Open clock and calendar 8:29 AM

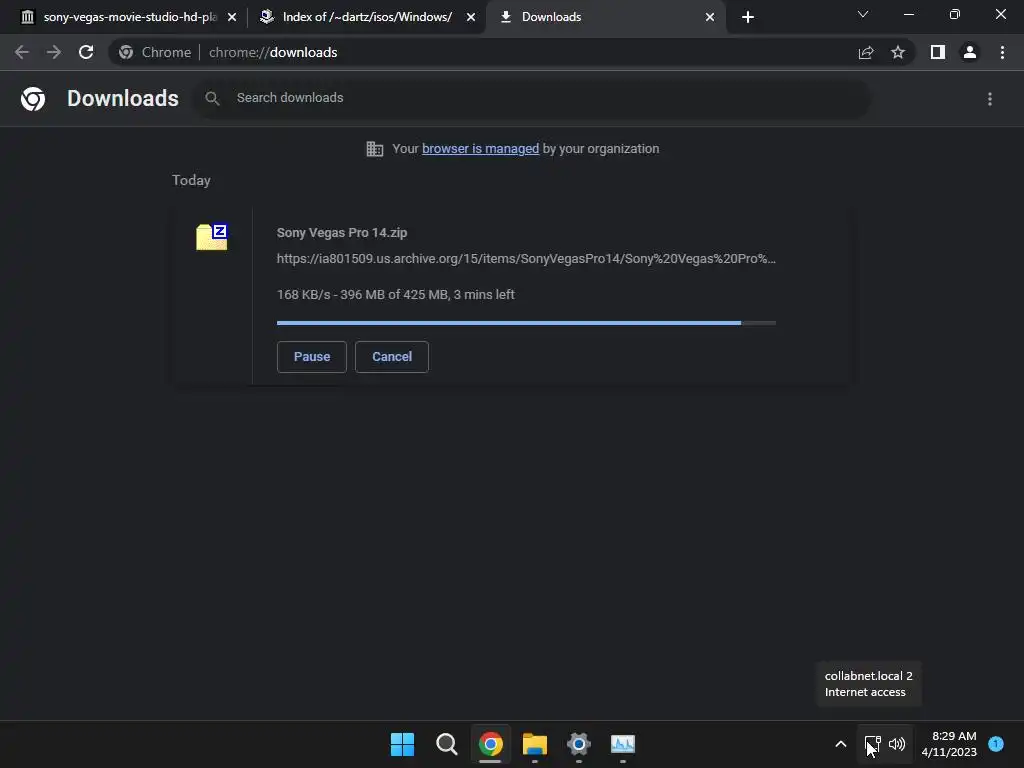click(x=949, y=744)
